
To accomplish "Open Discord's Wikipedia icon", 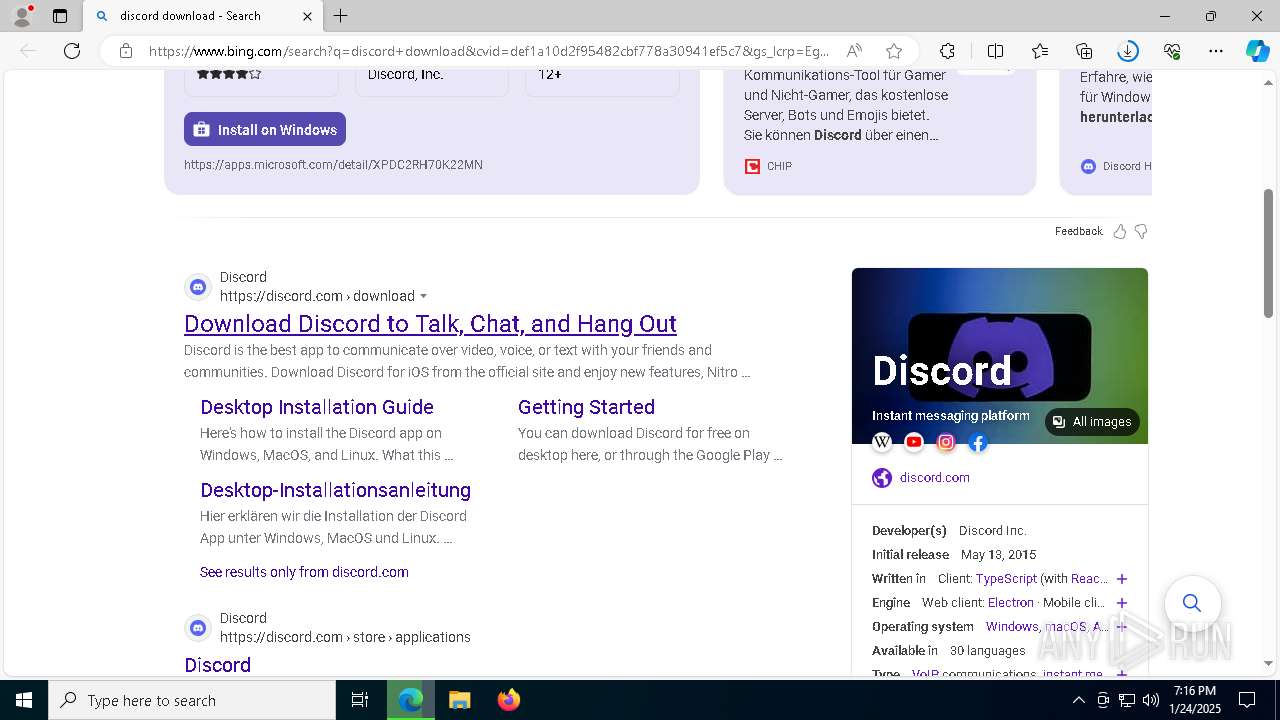I will tap(882, 442).
